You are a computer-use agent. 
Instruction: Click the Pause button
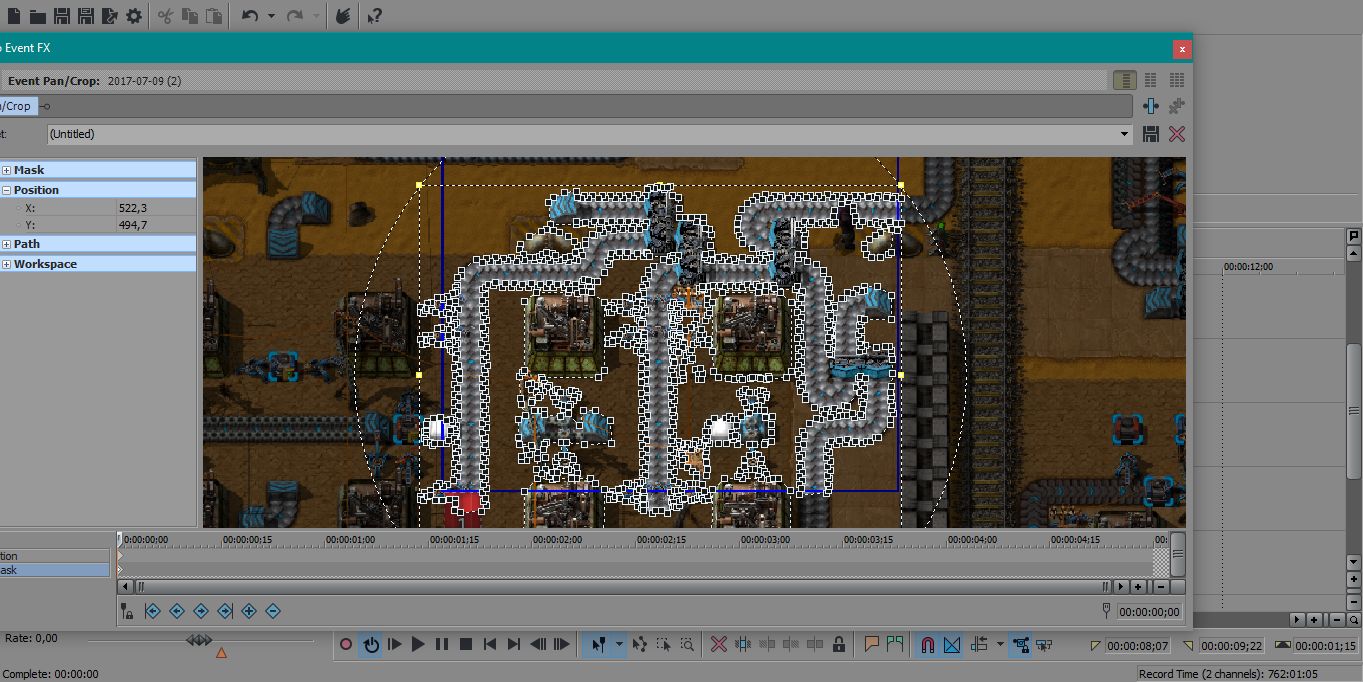[442, 645]
